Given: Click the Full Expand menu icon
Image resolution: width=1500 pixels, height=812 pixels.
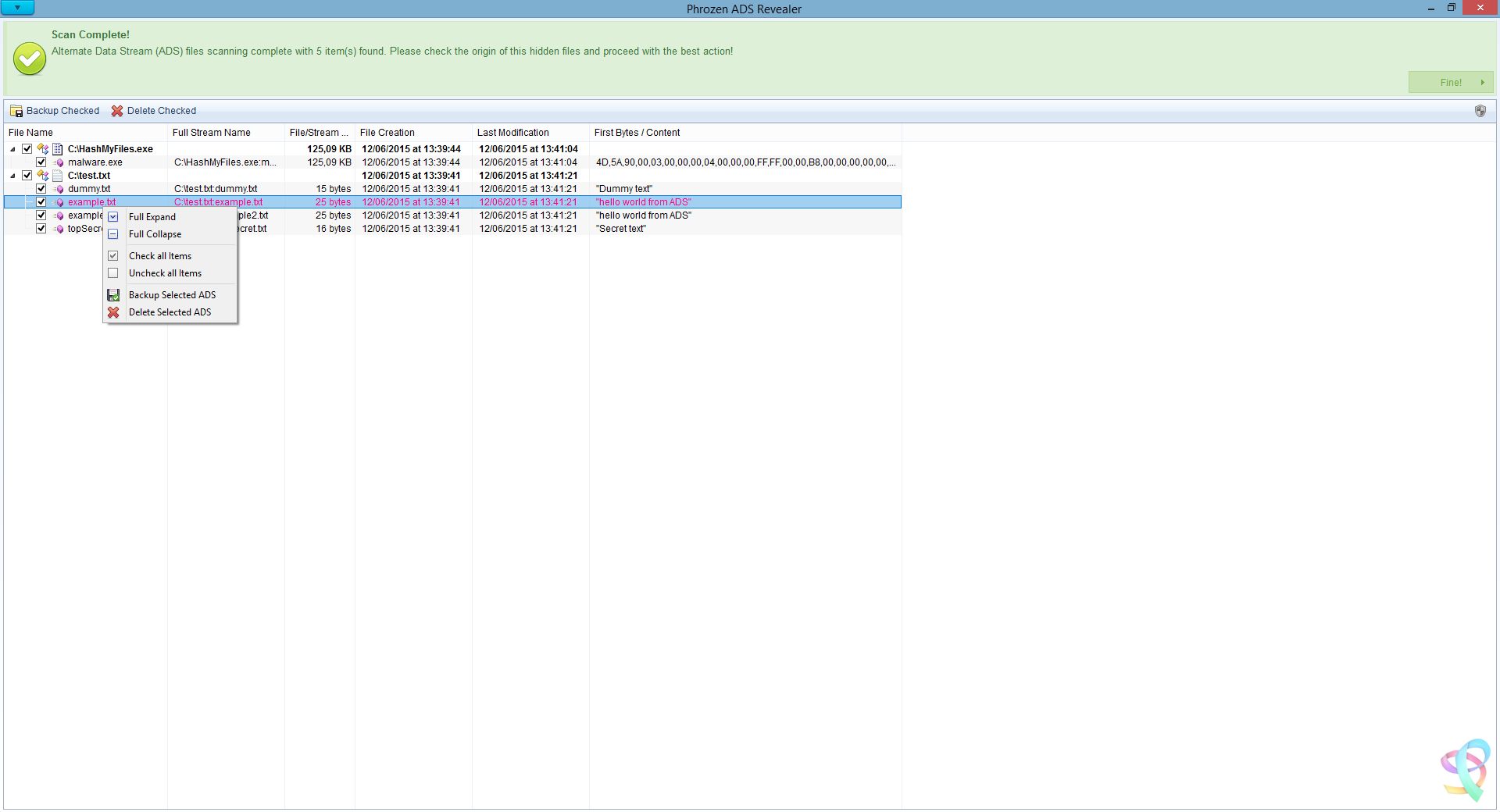Looking at the screenshot, I should [x=113, y=217].
